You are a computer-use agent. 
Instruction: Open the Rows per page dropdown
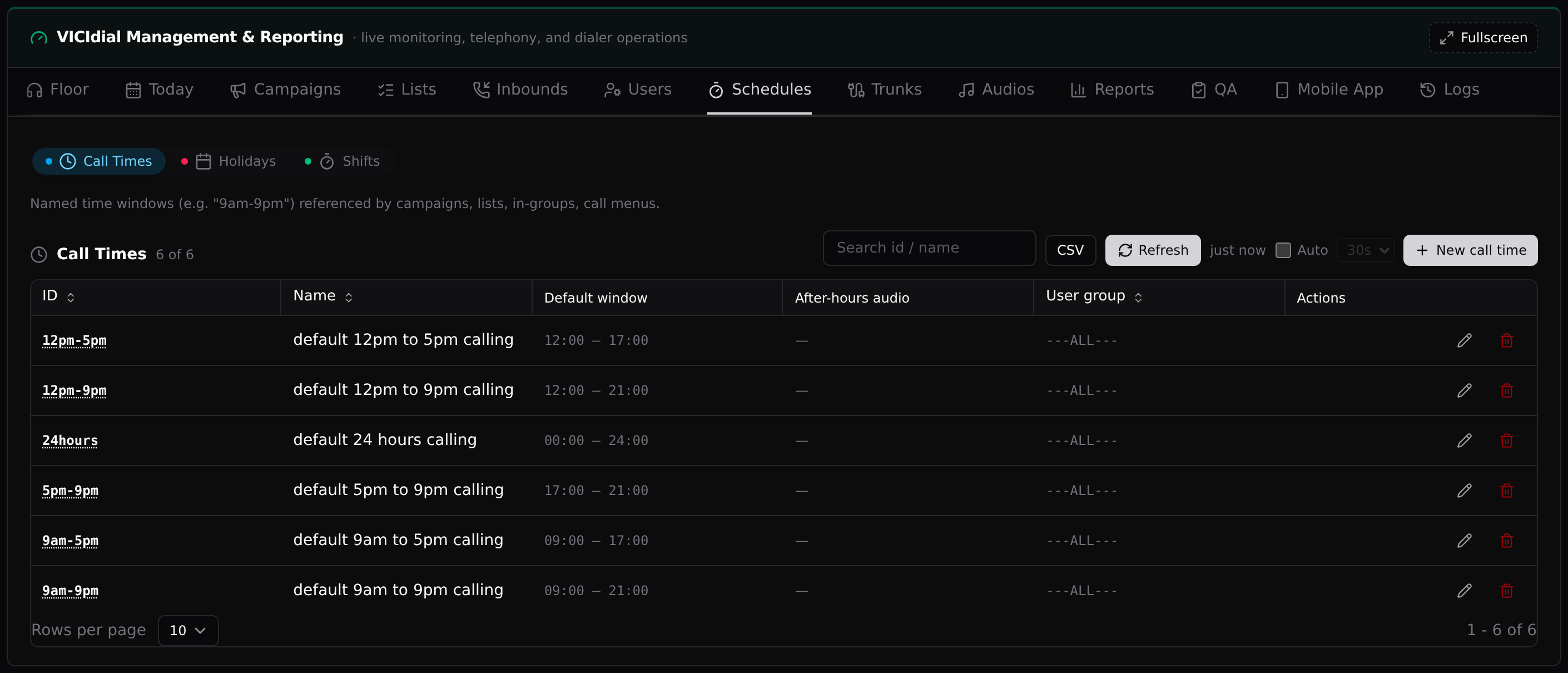point(188,630)
